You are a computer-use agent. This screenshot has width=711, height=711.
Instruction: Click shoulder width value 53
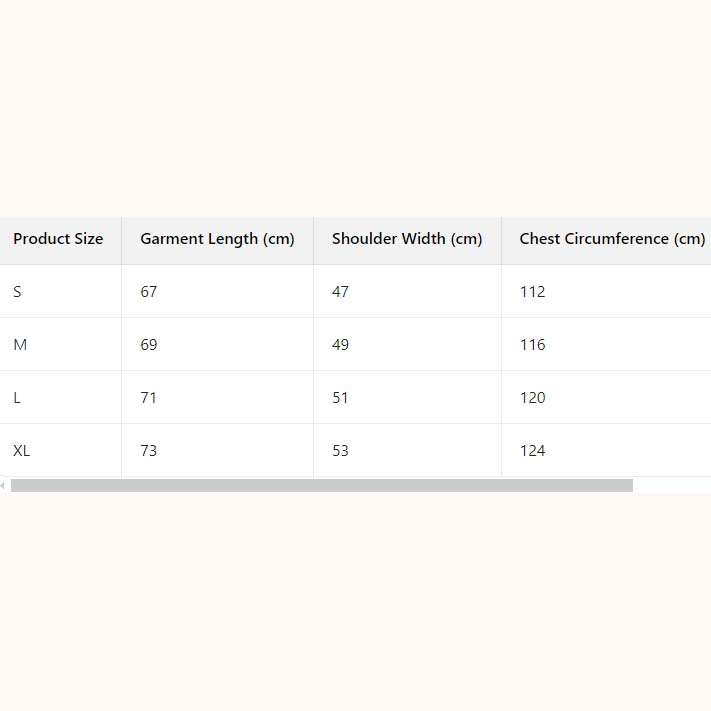point(341,451)
